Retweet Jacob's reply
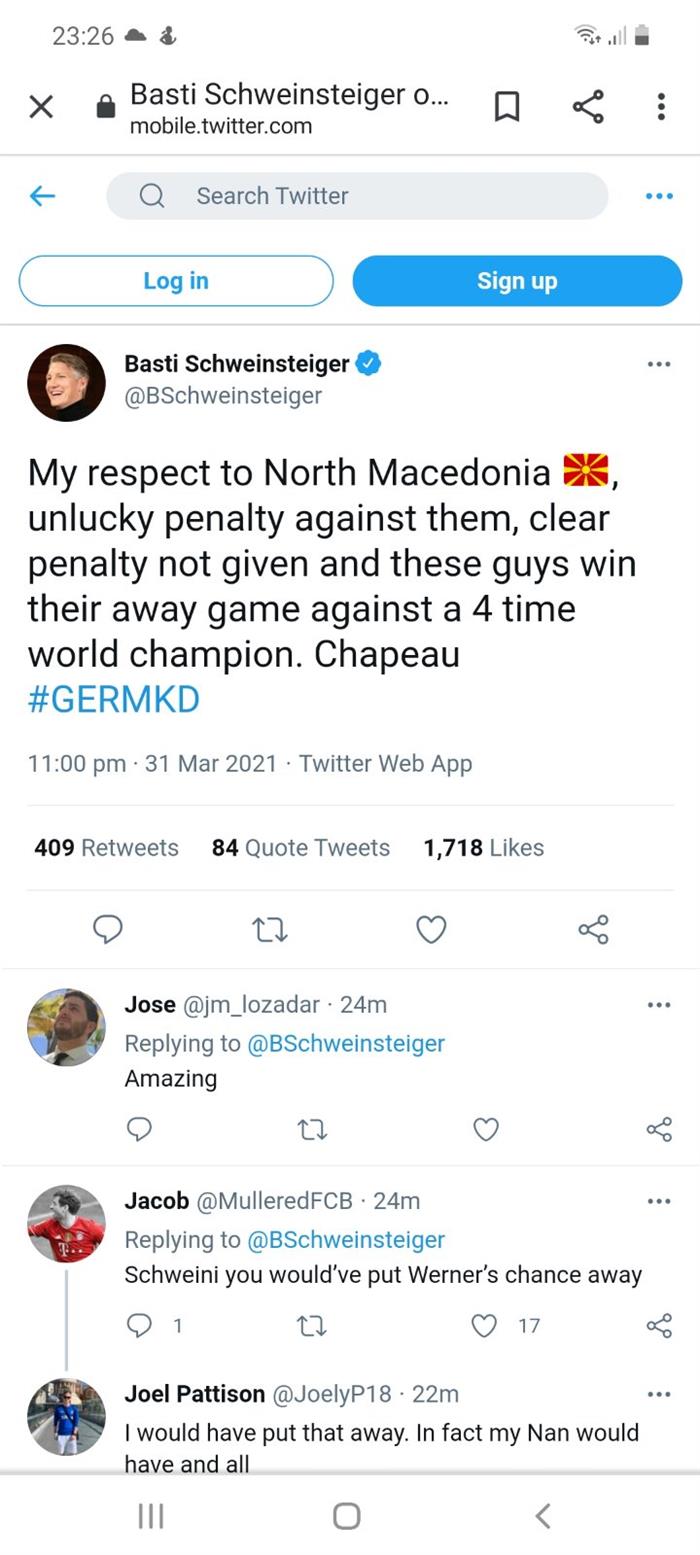This screenshot has width=700, height=1555. tap(312, 1326)
